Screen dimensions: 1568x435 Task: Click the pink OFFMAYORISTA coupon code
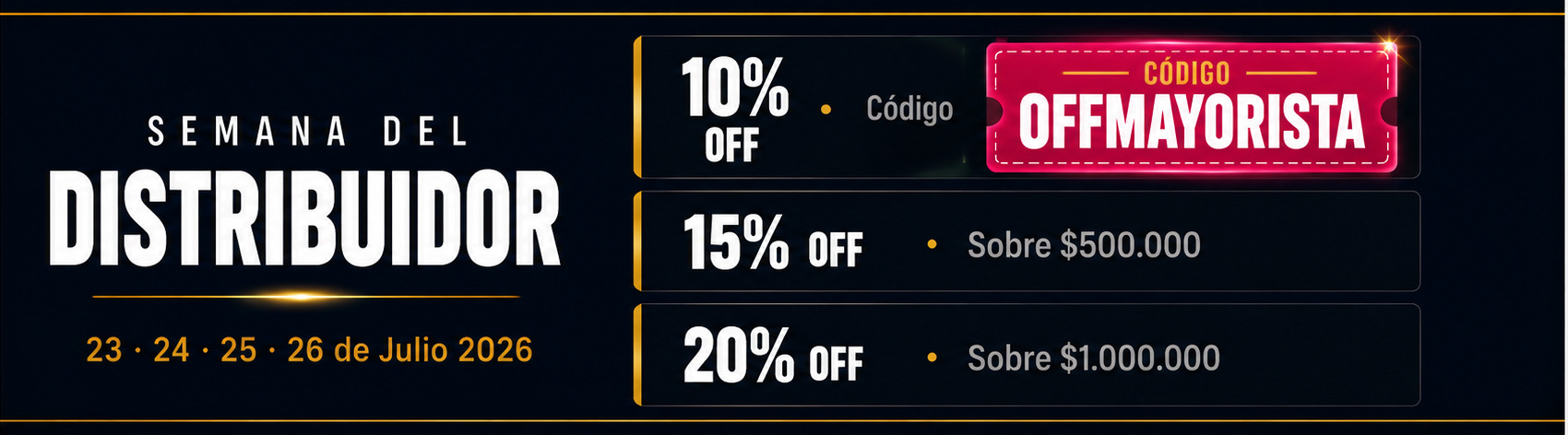(x=1191, y=123)
